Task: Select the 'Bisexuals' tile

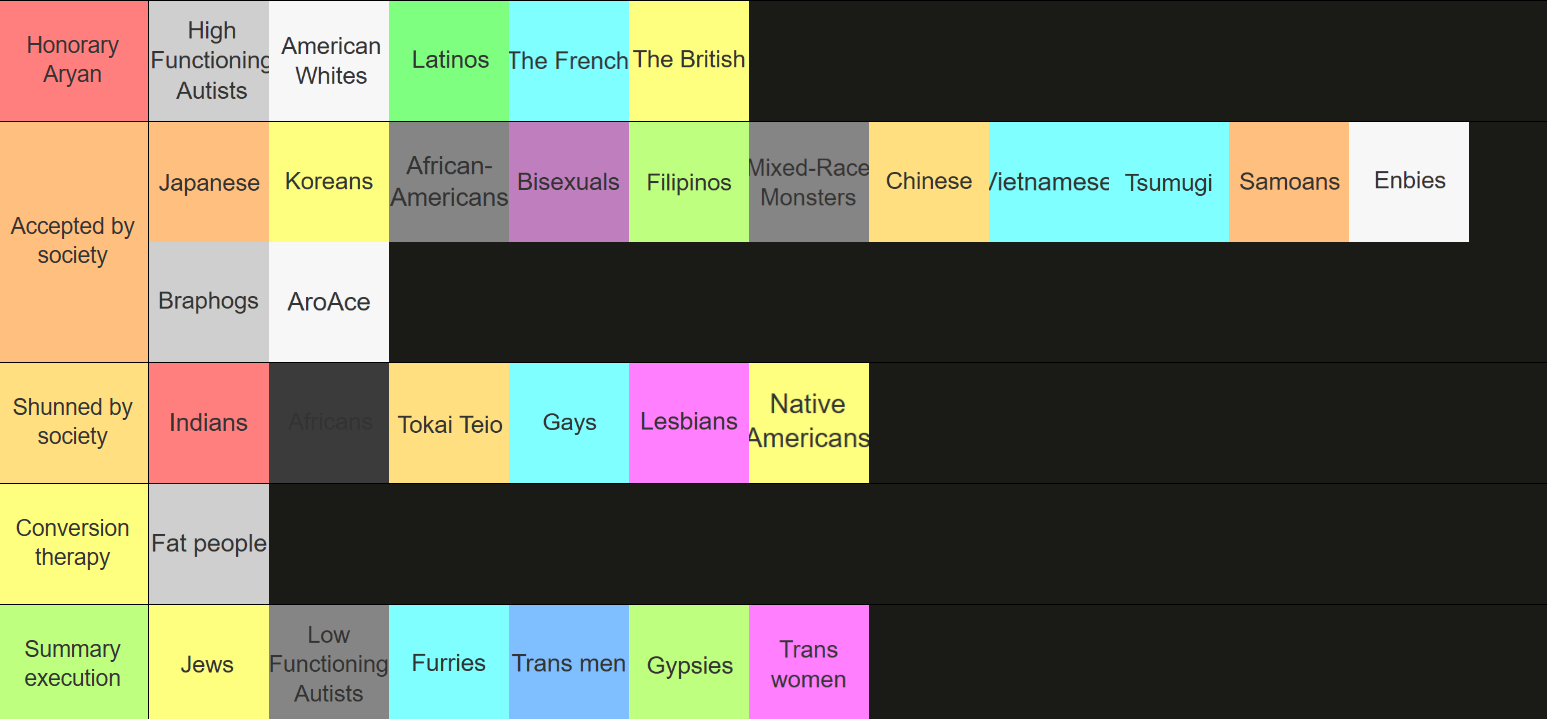Action: [x=569, y=182]
